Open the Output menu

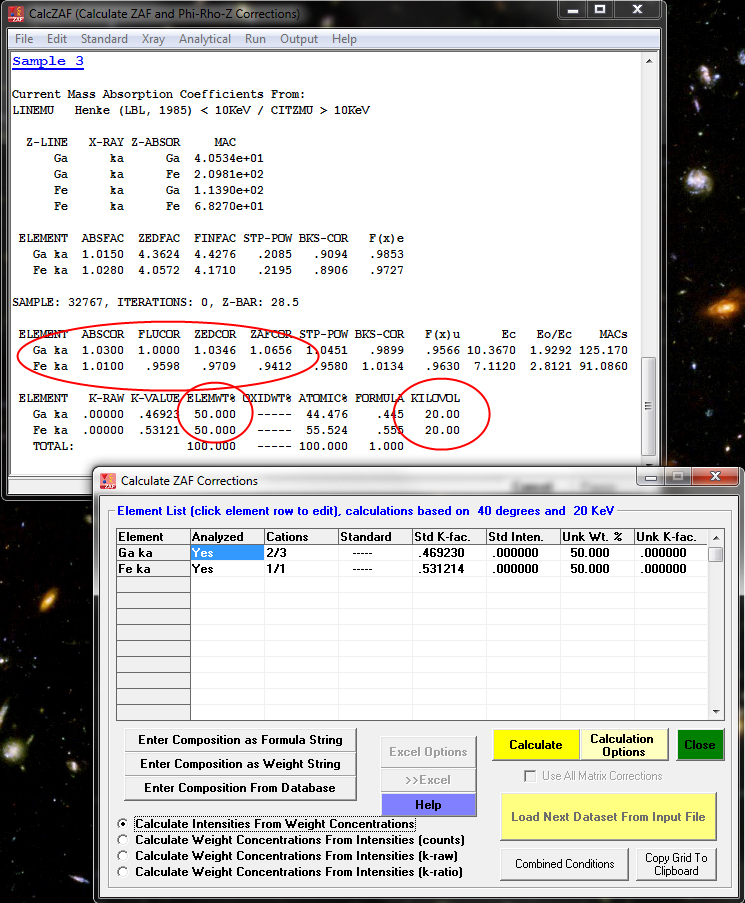299,39
